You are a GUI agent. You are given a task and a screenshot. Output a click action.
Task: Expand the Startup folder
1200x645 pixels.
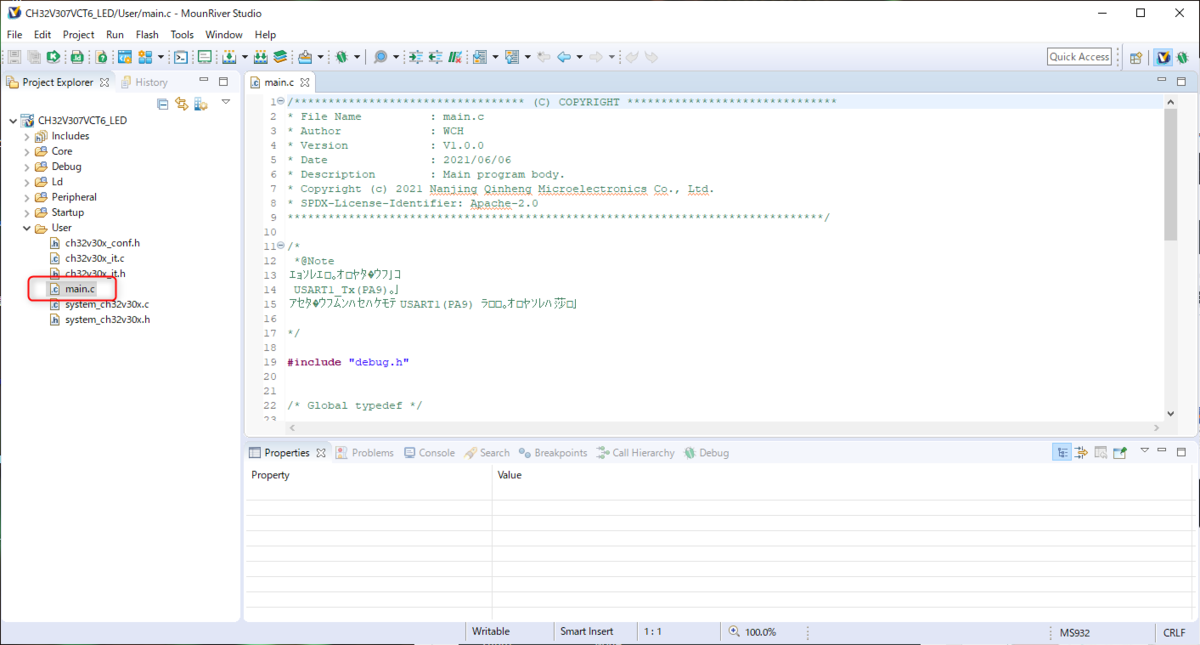point(27,212)
